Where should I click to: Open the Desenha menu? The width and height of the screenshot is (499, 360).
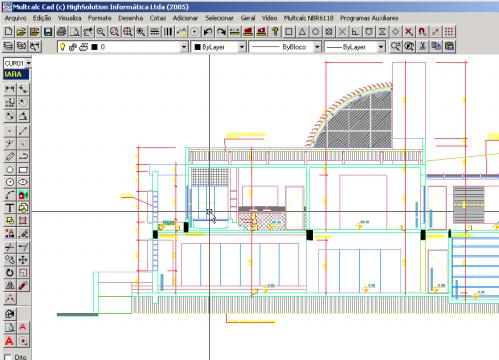tap(130, 18)
